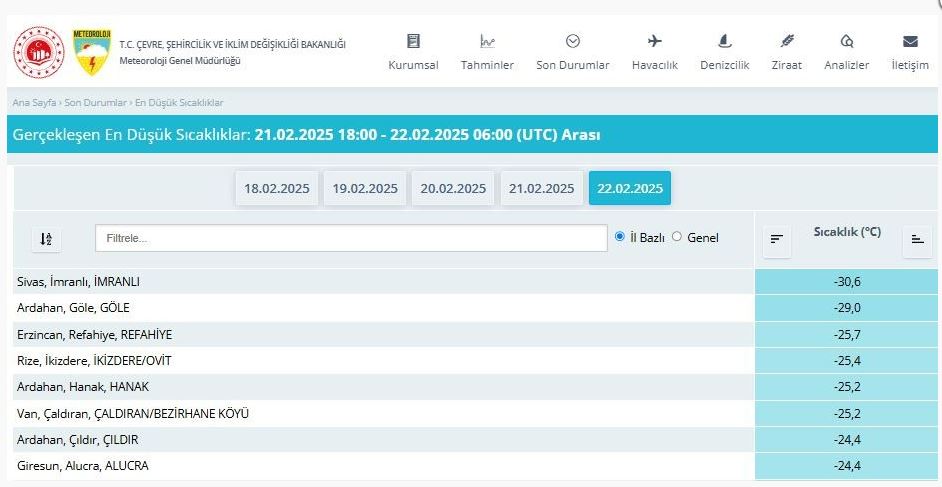The image size is (942, 487).
Task: Open the Tahminler chart icon
Action: (487, 42)
